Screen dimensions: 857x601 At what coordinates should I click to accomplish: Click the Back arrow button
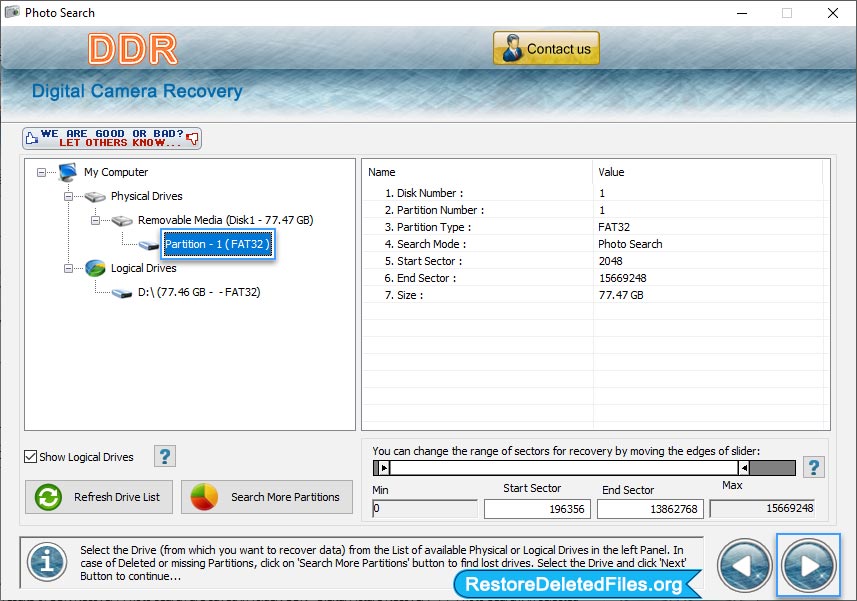point(744,566)
